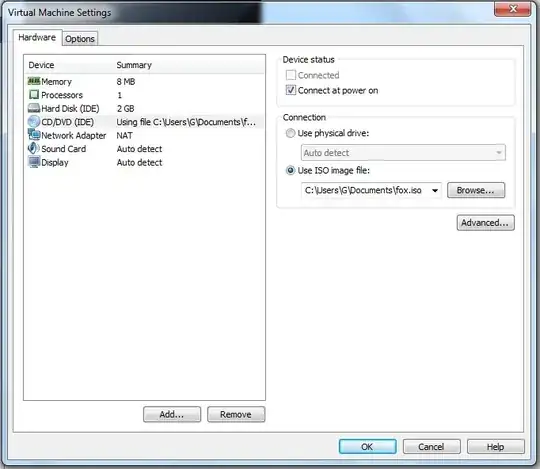Click the CD/DVD (IDE) disc icon
The height and width of the screenshot is (469, 540).
click(34, 122)
